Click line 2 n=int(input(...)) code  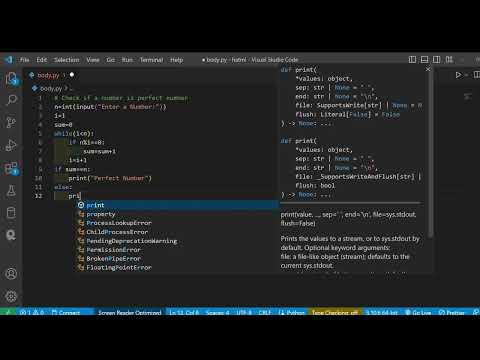tap(110, 107)
